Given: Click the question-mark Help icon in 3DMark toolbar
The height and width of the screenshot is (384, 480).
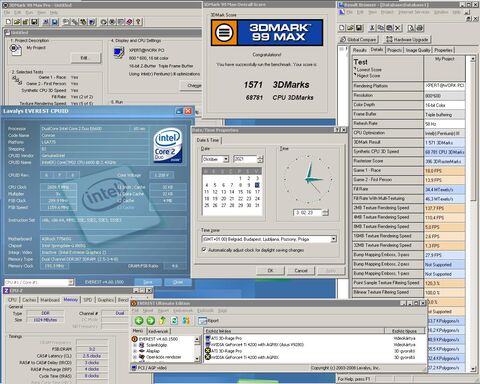Looking at the screenshot, I should (139, 22).
